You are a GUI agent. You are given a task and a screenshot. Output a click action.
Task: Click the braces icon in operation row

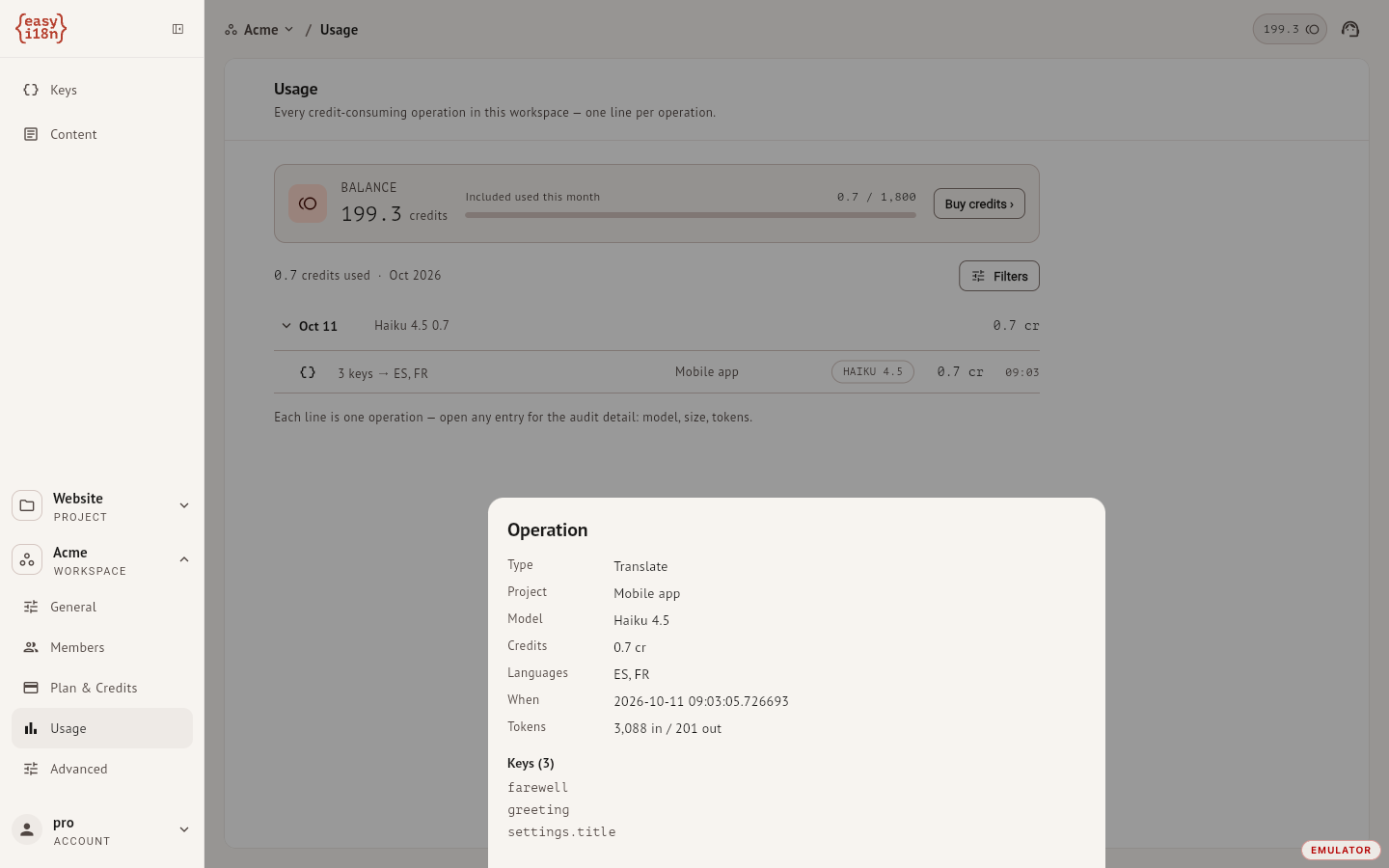coord(308,372)
